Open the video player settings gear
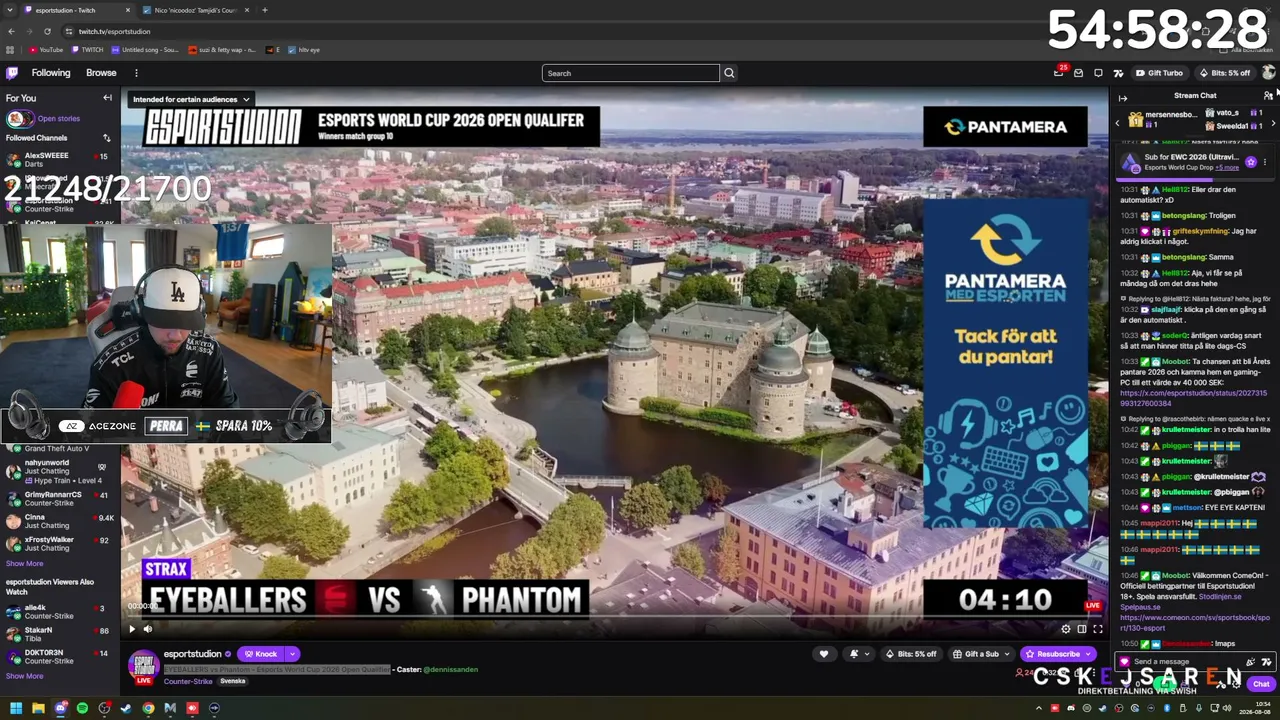Image resolution: width=1280 pixels, height=720 pixels. pyautogui.click(x=1066, y=629)
